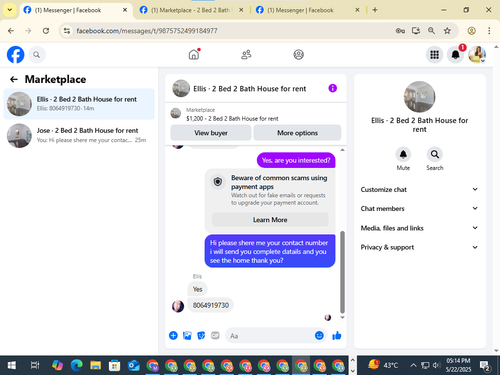
Task: Bookmark this page with the star
Action: click(447, 31)
